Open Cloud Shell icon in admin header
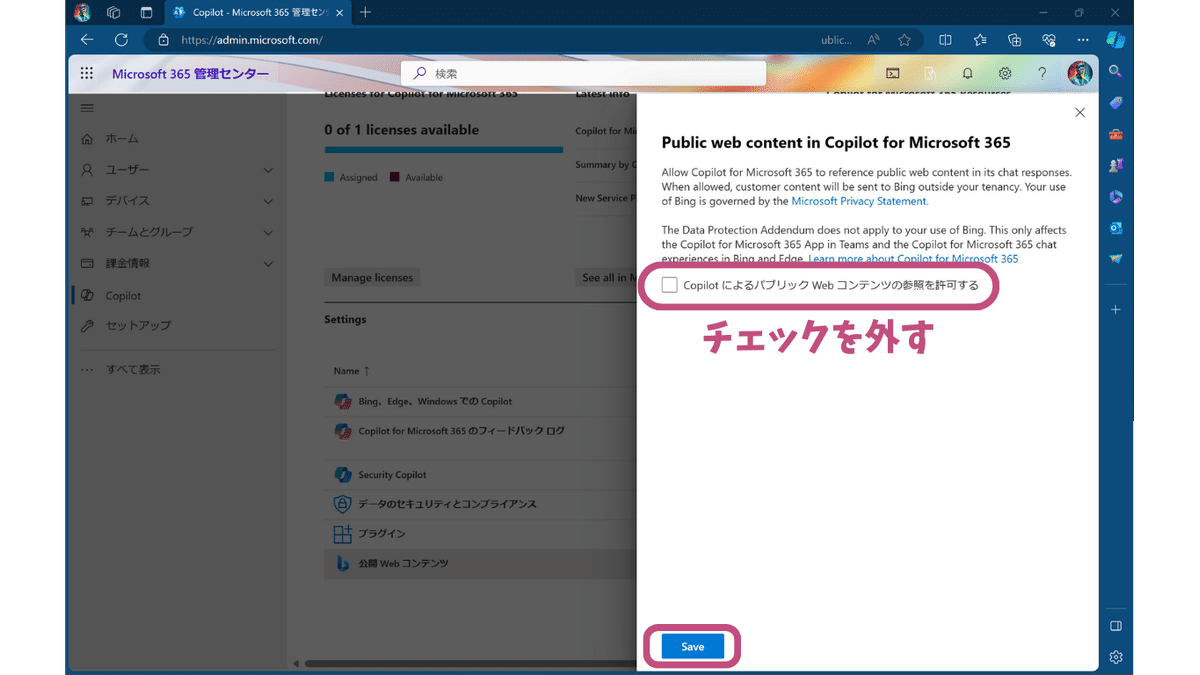1200x675 pixels. click(893, 73)
